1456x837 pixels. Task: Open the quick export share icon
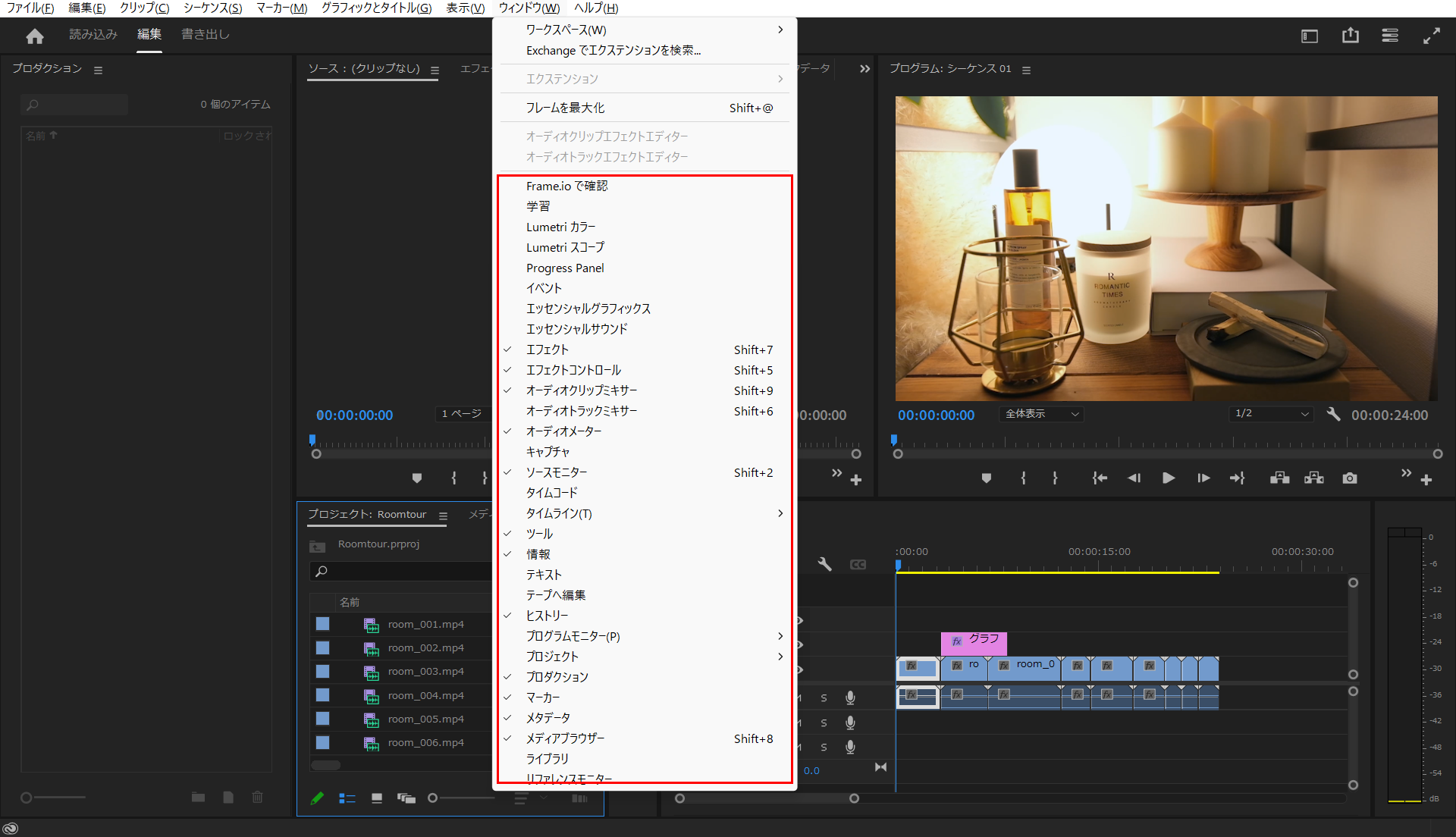coord(1351,35)
